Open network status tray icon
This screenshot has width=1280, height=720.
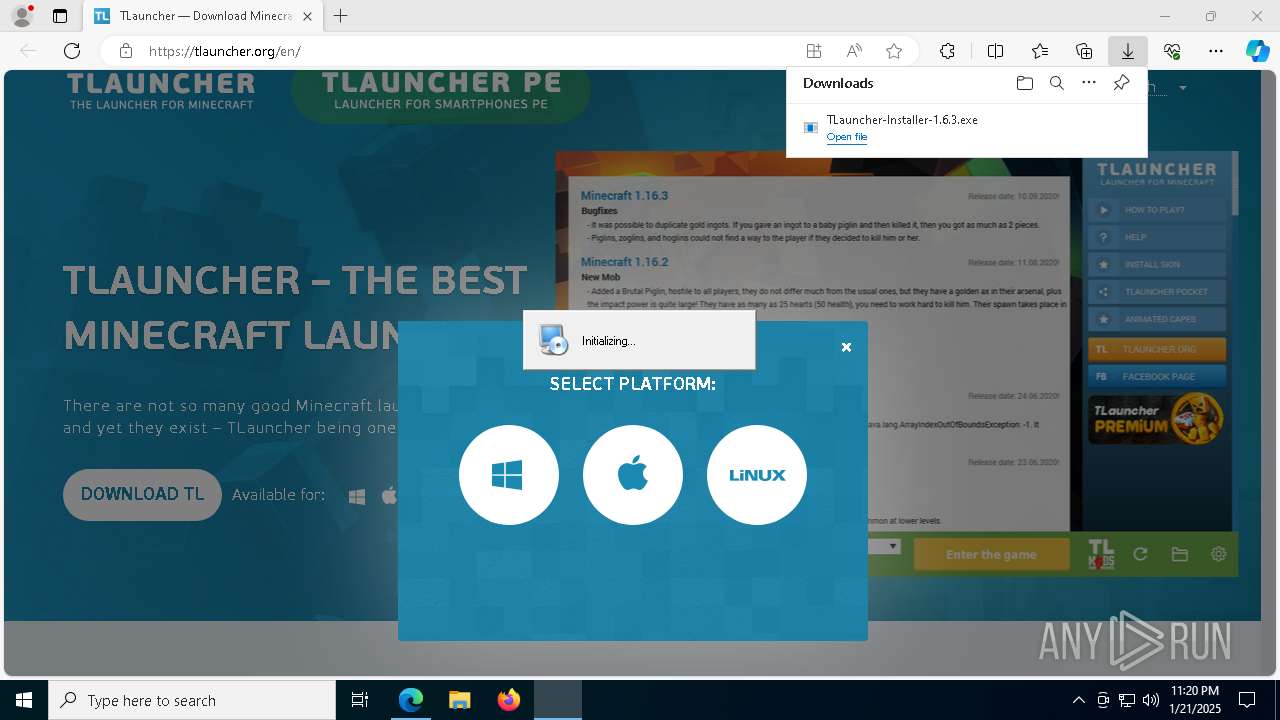pyautogui.click(x=1127, y=700)
